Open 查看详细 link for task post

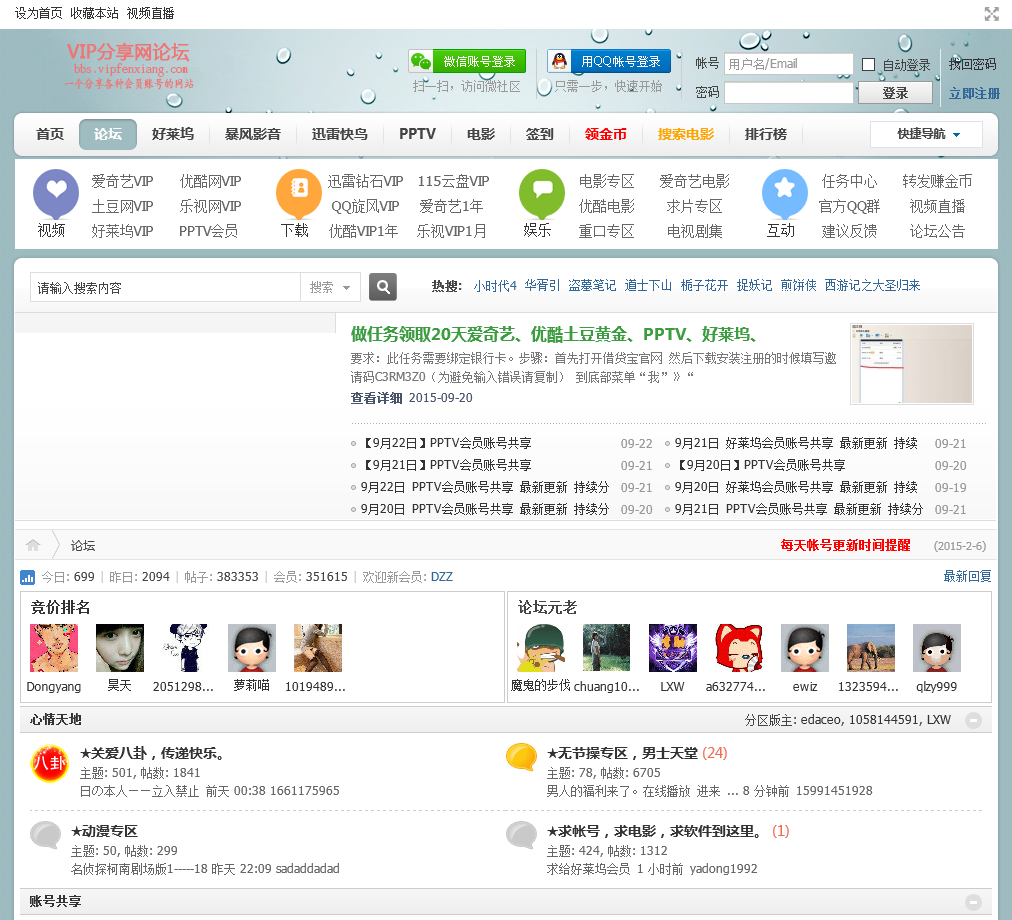376,398
